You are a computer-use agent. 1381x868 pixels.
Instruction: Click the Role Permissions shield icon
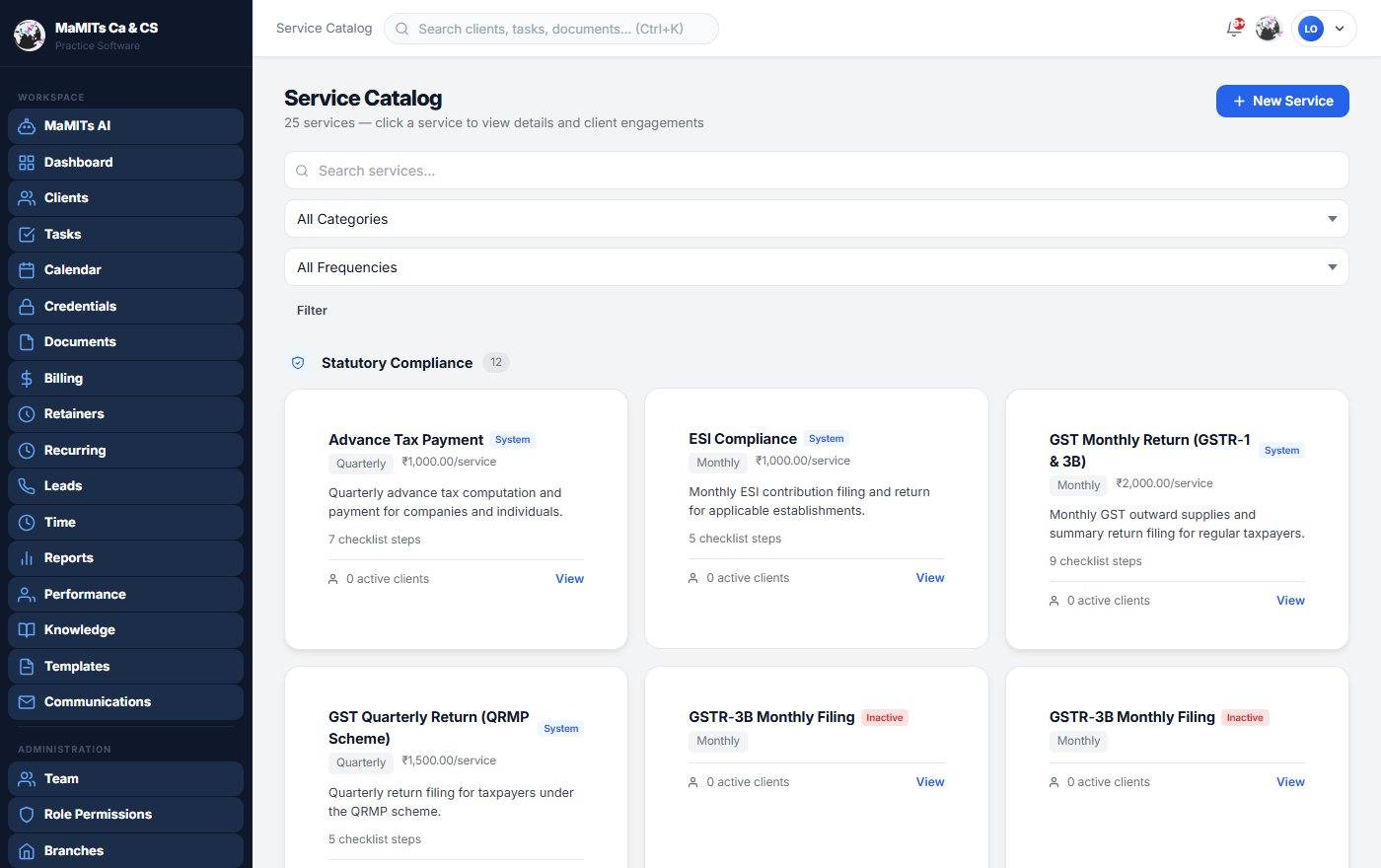pyautogui.click(x=27, y=815)
